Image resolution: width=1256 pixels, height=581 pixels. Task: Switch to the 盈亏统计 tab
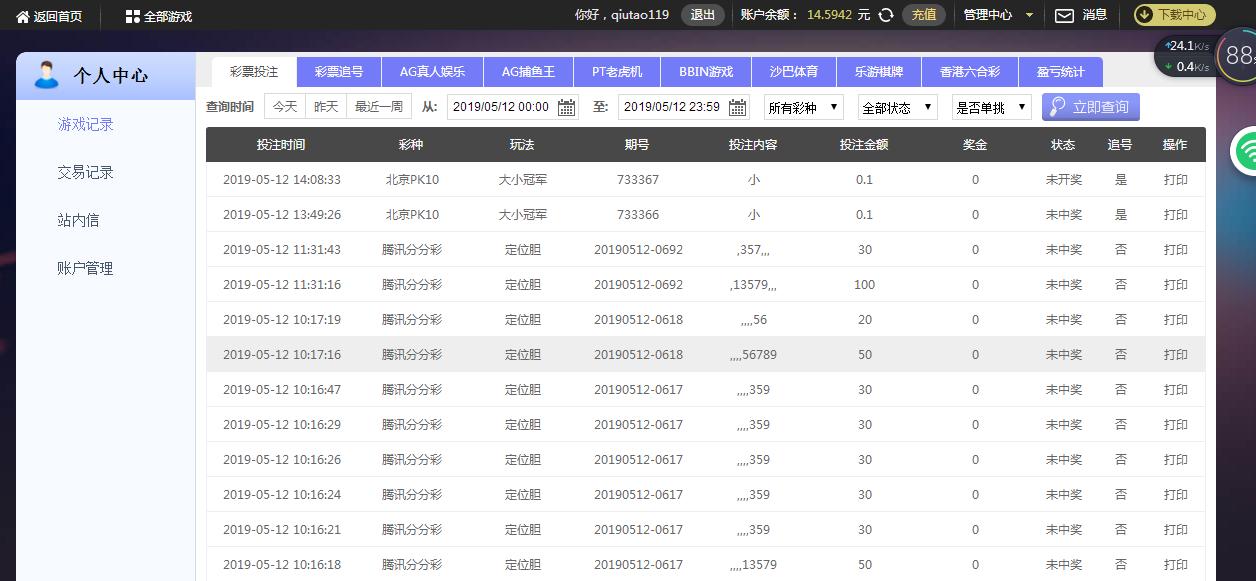1060,72
